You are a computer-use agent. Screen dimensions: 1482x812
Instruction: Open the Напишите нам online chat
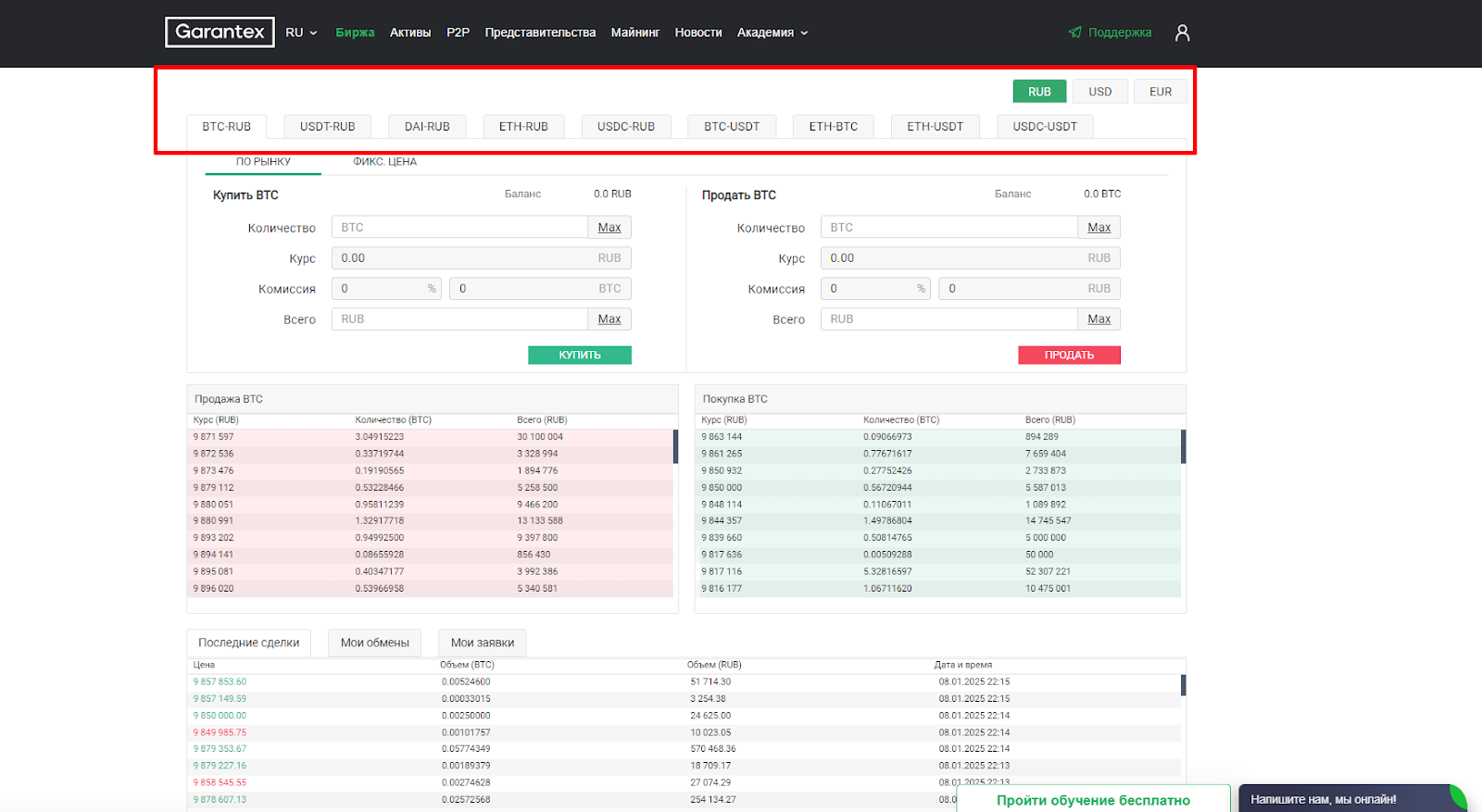[1352, 799]
